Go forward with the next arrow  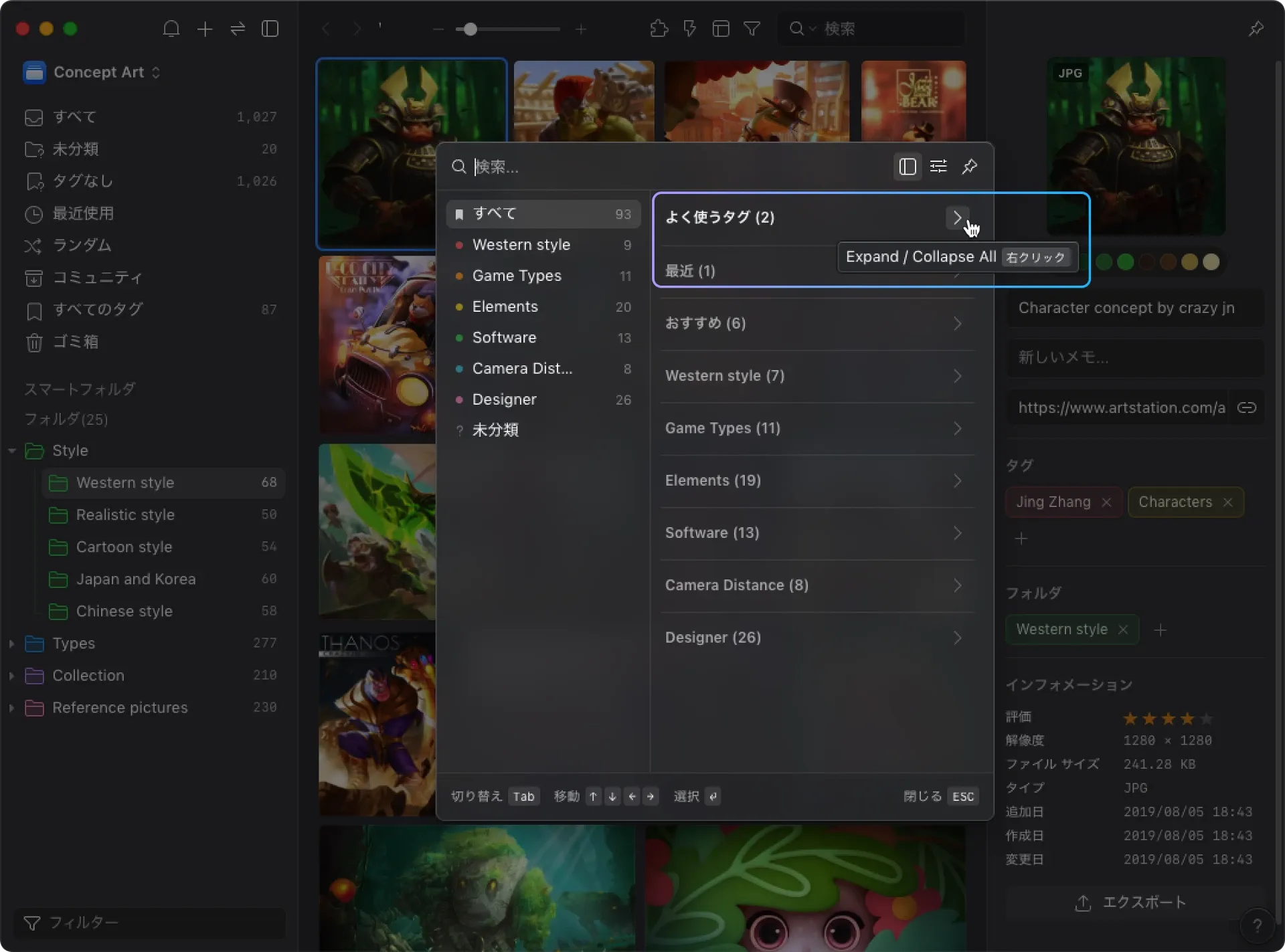click(357, 29)
